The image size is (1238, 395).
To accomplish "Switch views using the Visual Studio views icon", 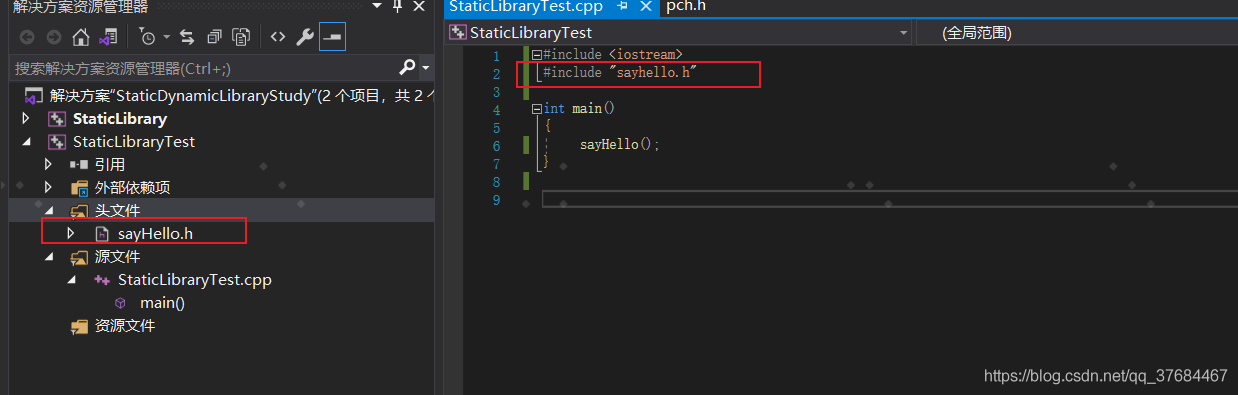I will pyautogui.click(x=109, y=37).
